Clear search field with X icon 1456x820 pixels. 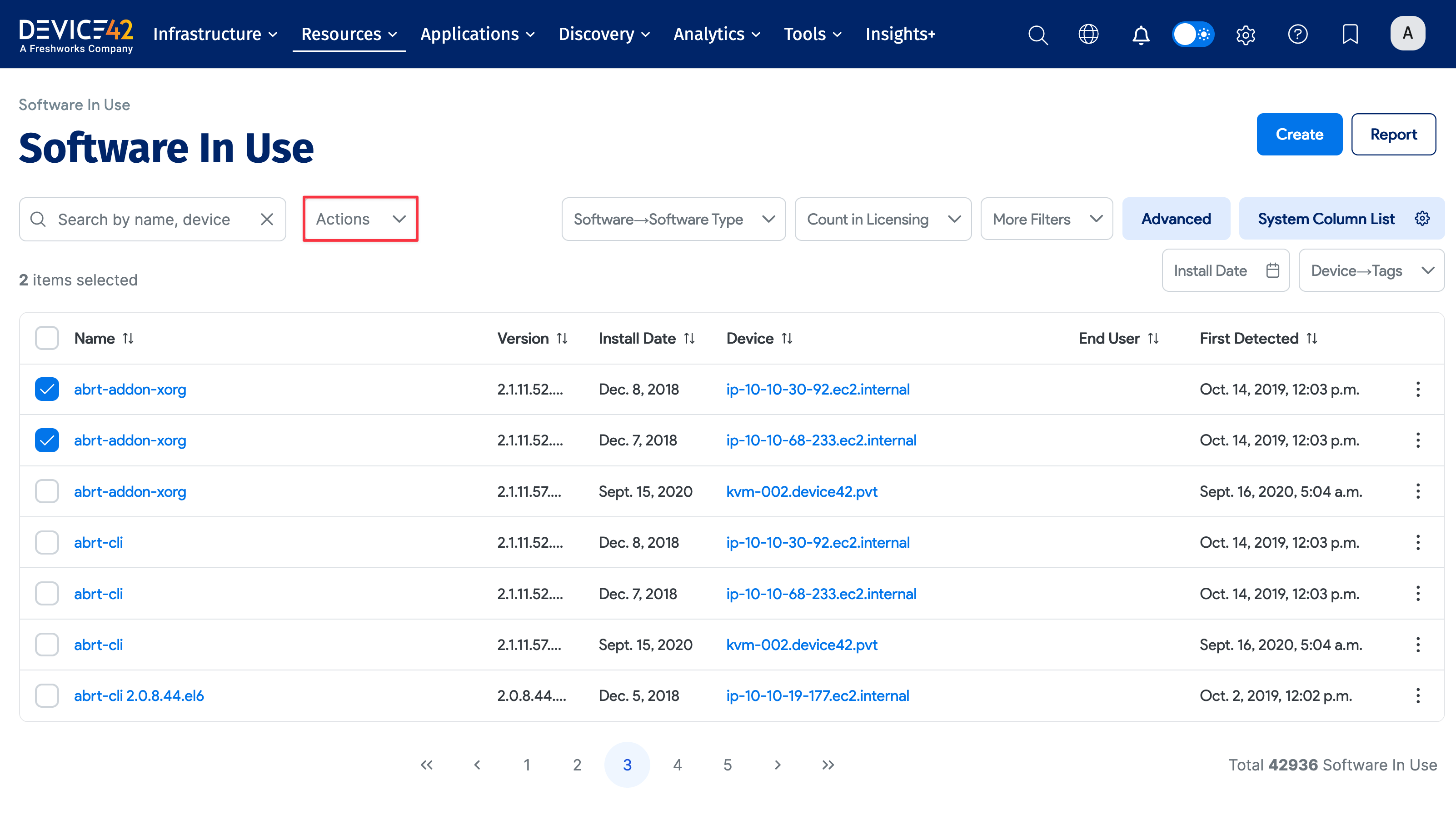tap(267, 220)
